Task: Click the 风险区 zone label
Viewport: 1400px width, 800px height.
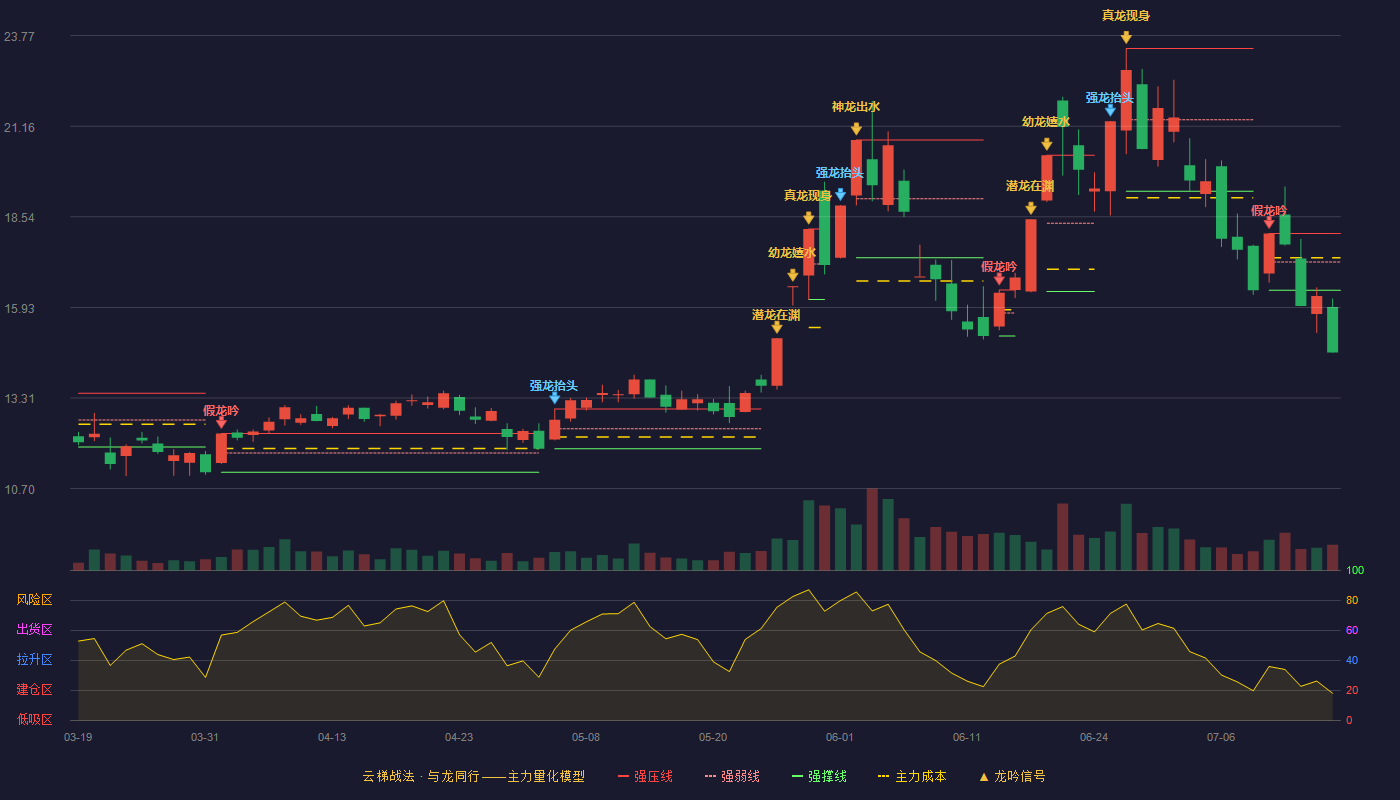Action: 34,600
